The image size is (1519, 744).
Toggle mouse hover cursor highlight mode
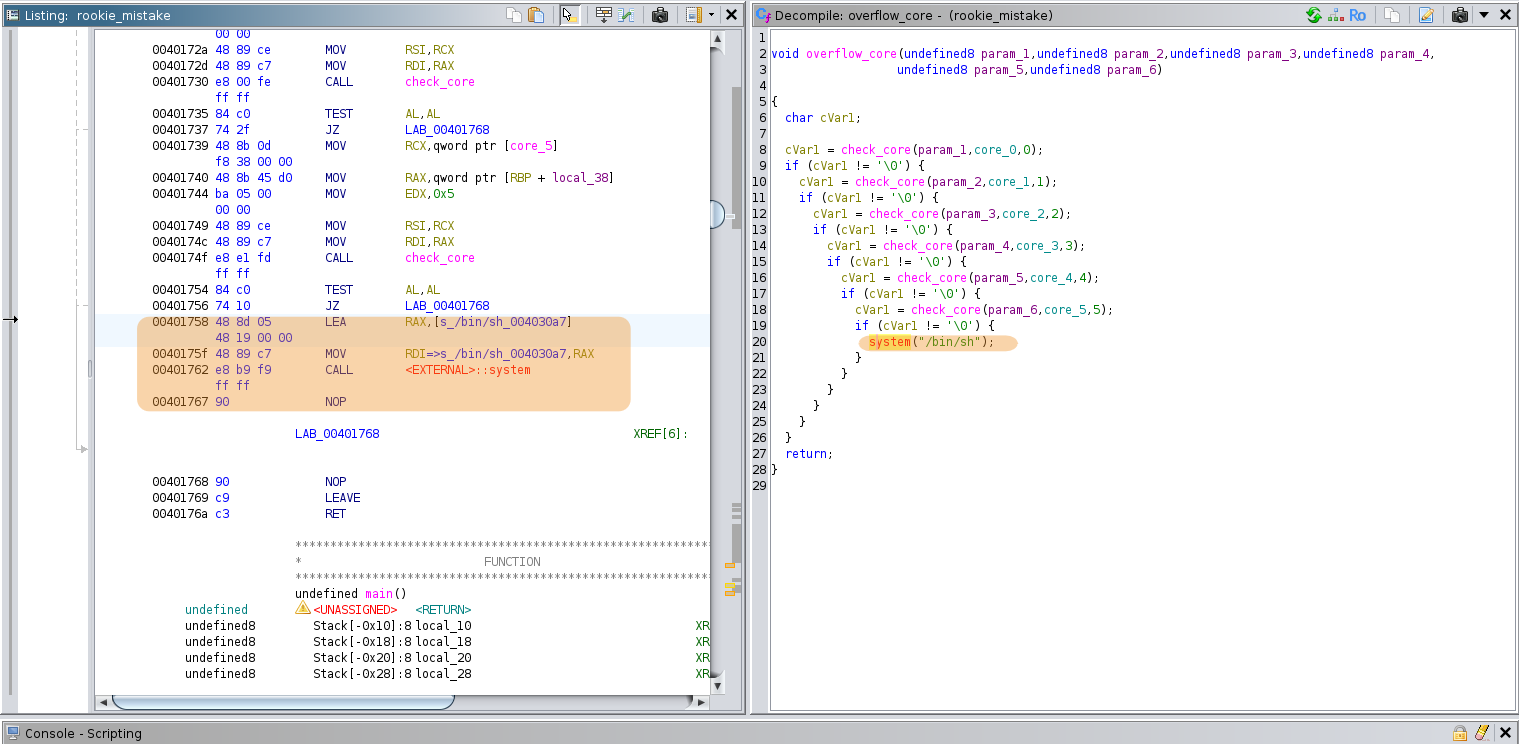click(570, 15)
